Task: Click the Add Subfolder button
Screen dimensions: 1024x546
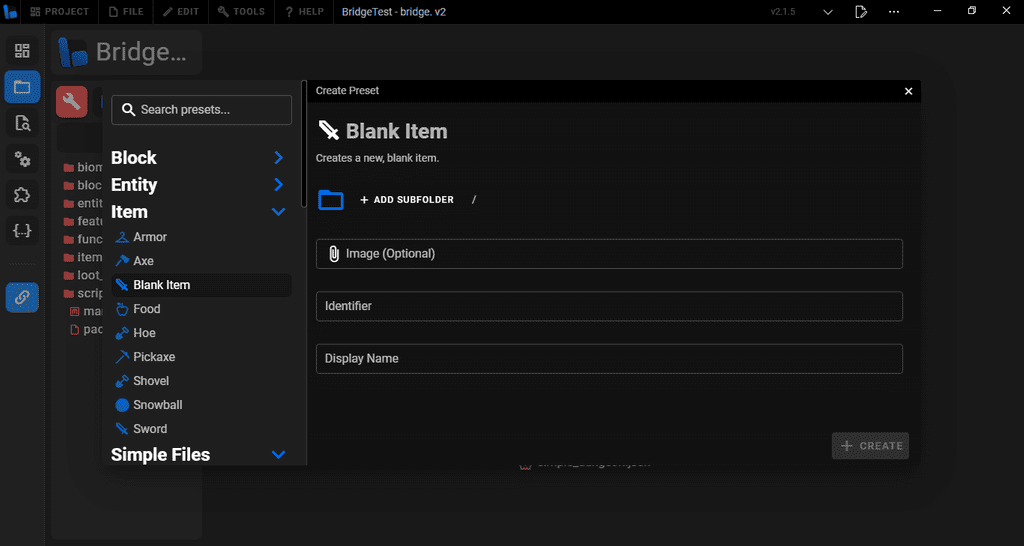Action: point(407,200)
